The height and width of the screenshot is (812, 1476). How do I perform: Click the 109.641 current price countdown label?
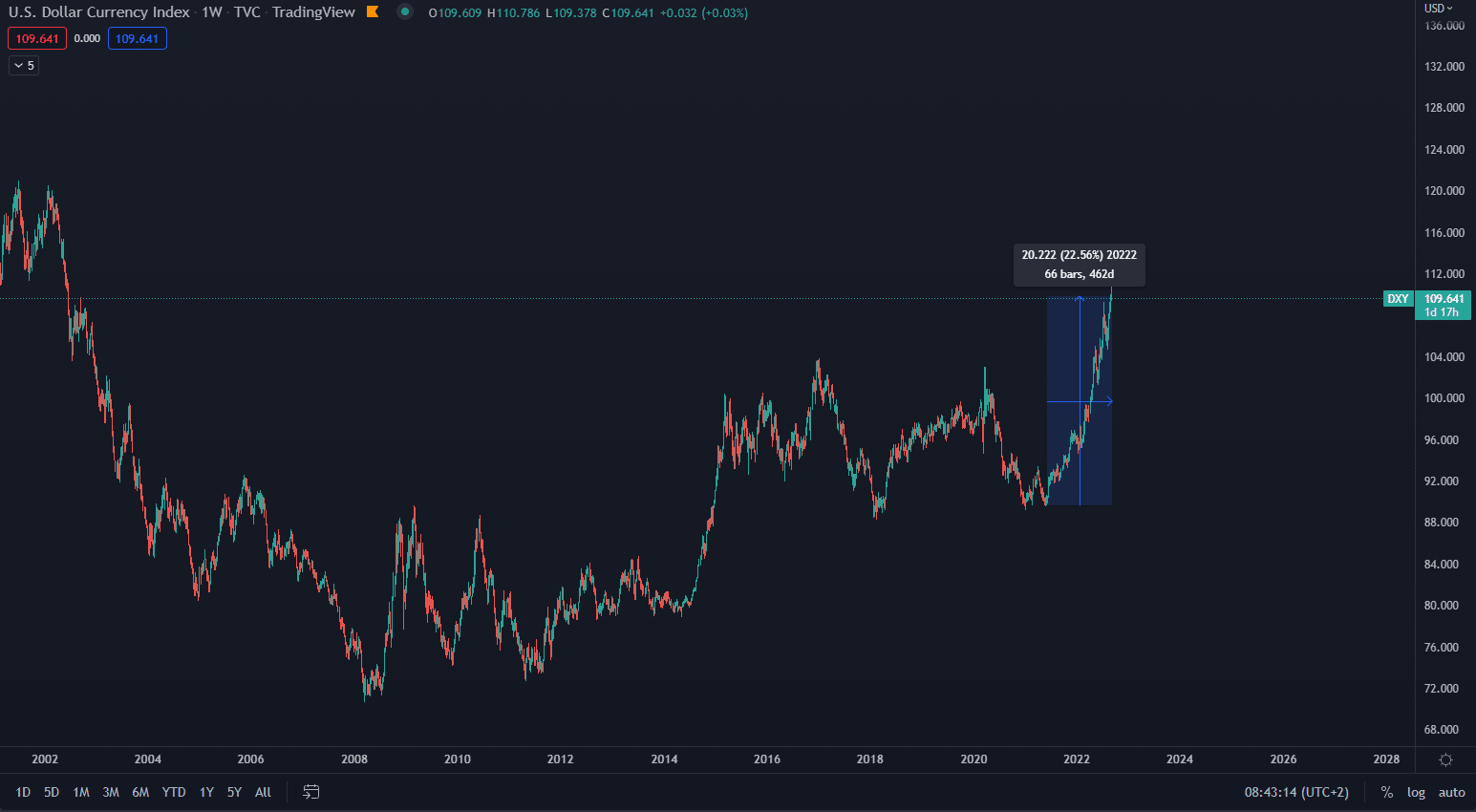click(x=1443, y=305)
